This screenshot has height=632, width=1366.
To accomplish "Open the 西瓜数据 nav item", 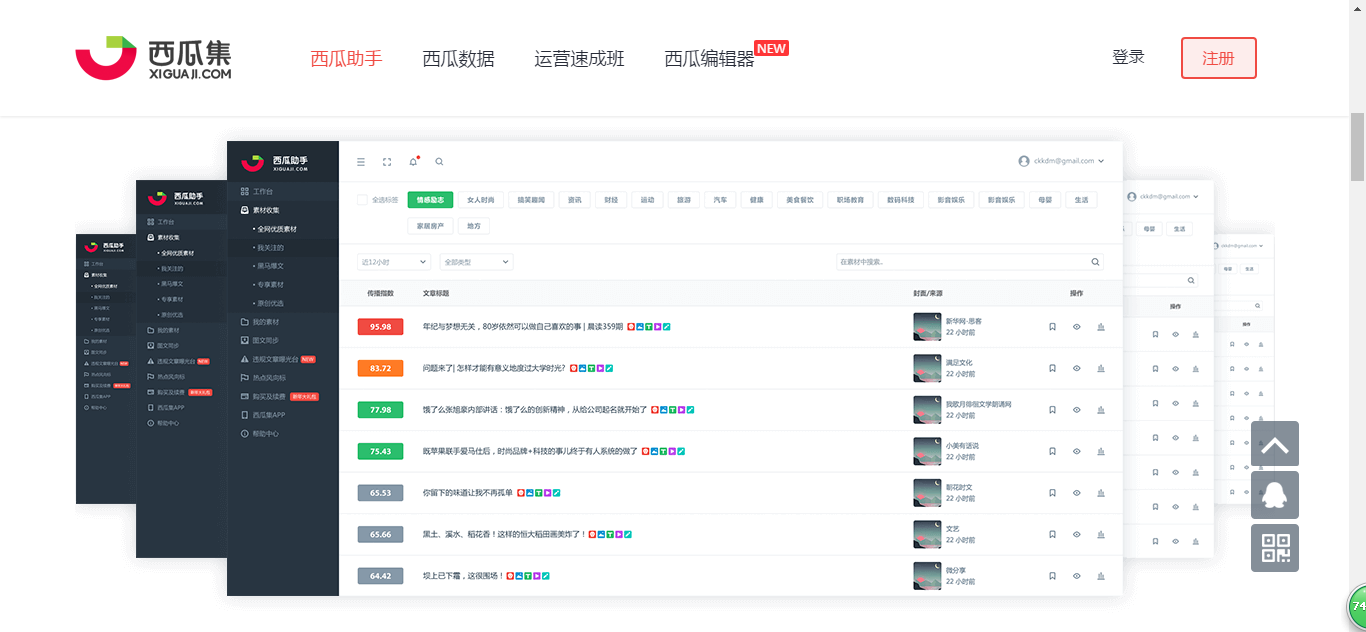I will click(x=458, y=58).
